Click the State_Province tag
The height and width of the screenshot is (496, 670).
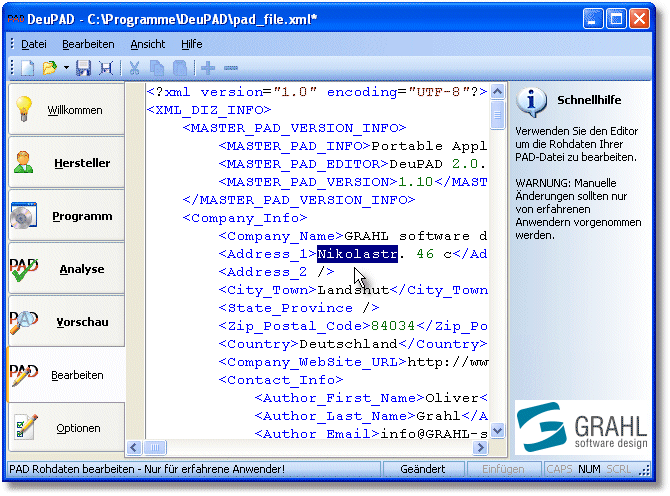point(299,308)
